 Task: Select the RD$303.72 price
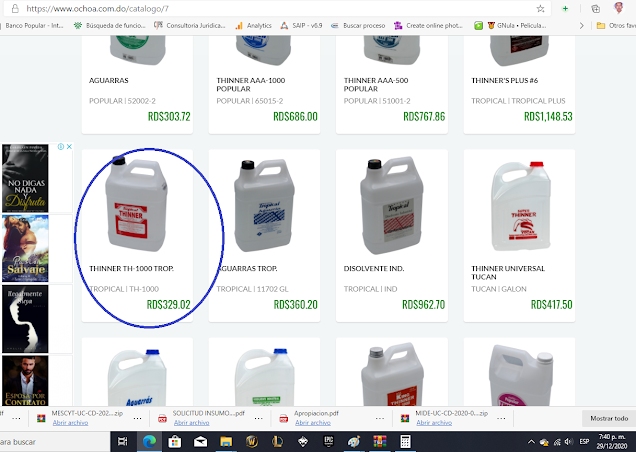tap(169, 116)
